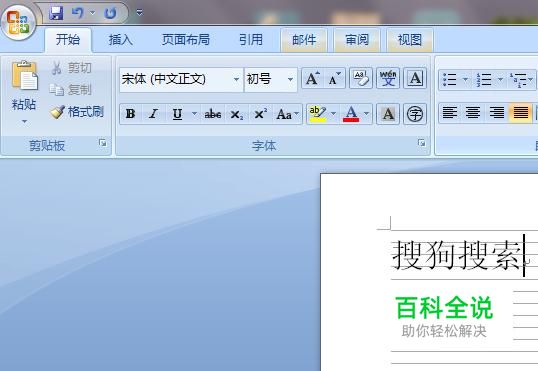
Task: Open the Change Case (Aa) menu
Action: click(x=288, y=114)
